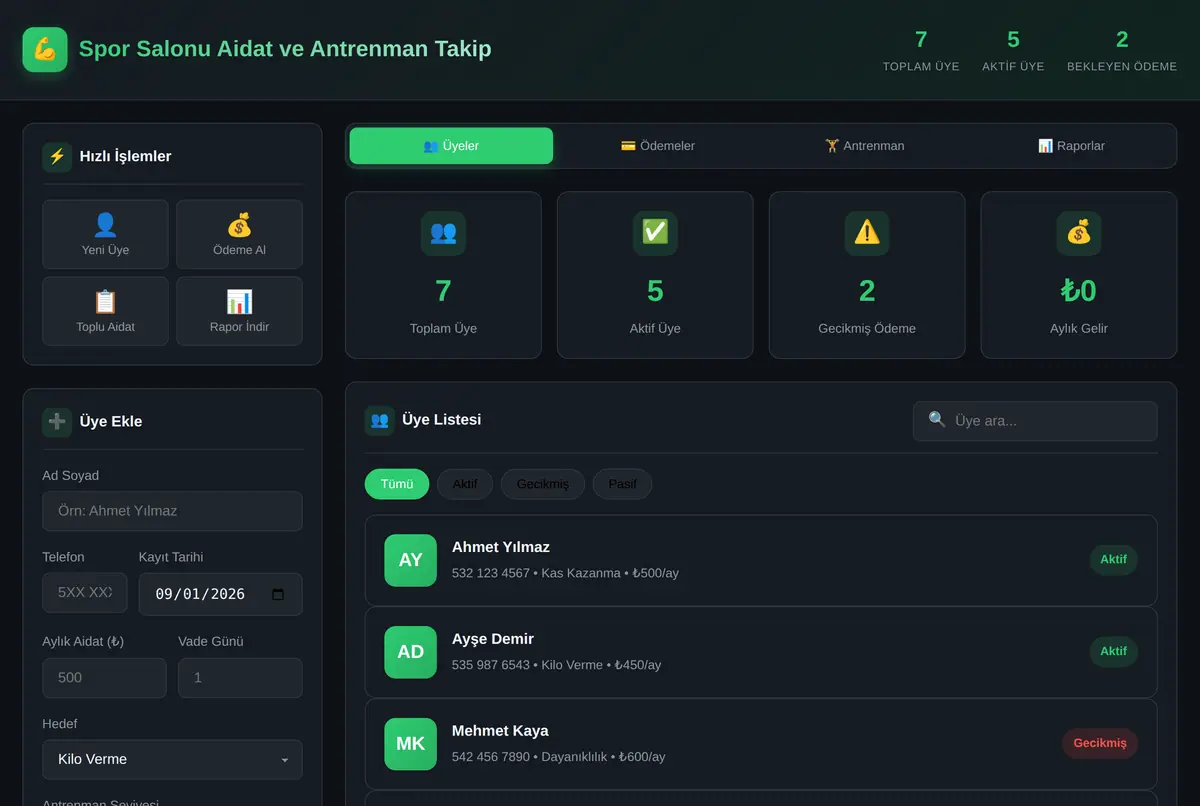
Task: Click the Aktif Üye green checkmark icon
Action: coord(655,233)
